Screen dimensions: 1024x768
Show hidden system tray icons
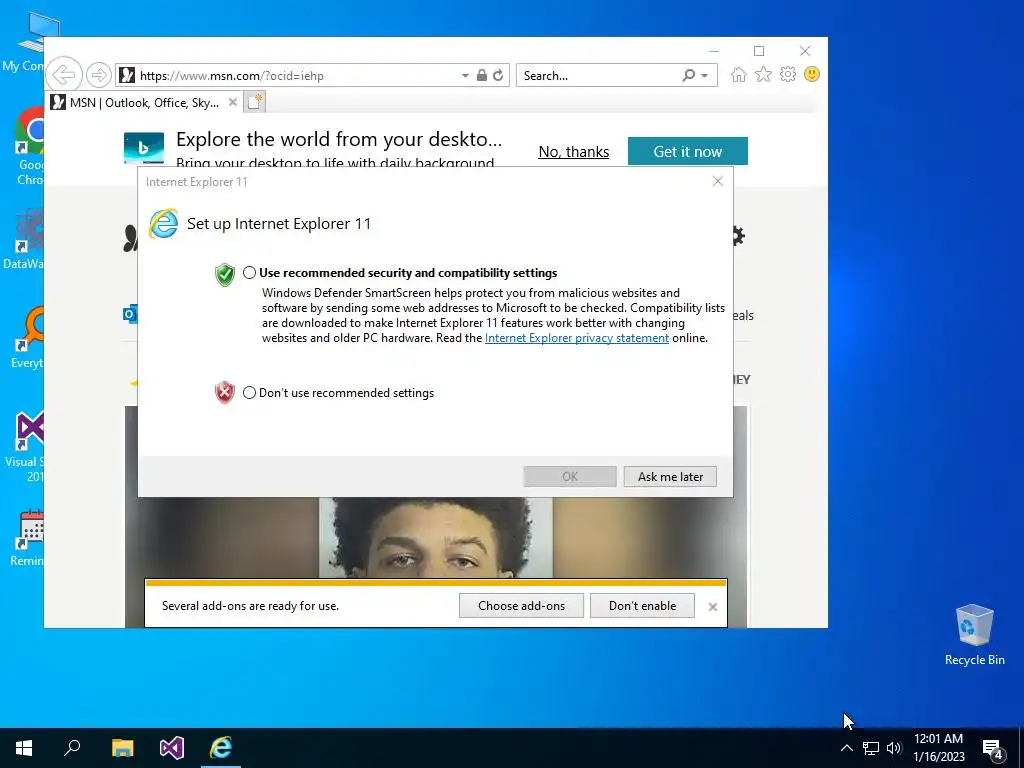coord(846,748)
